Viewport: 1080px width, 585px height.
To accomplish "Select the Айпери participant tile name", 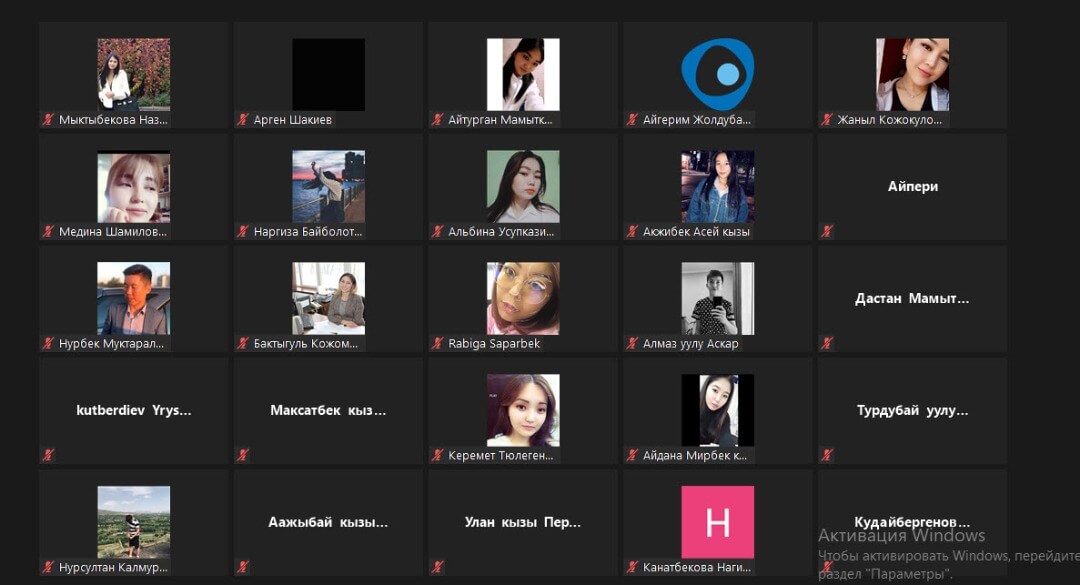I will pos(912,186).
